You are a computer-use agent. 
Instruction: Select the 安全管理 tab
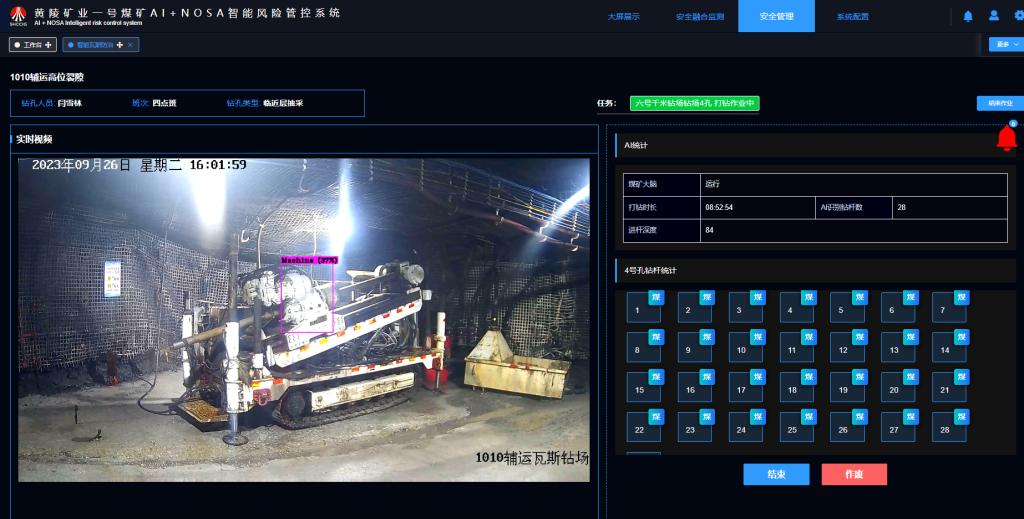[776, 17]
